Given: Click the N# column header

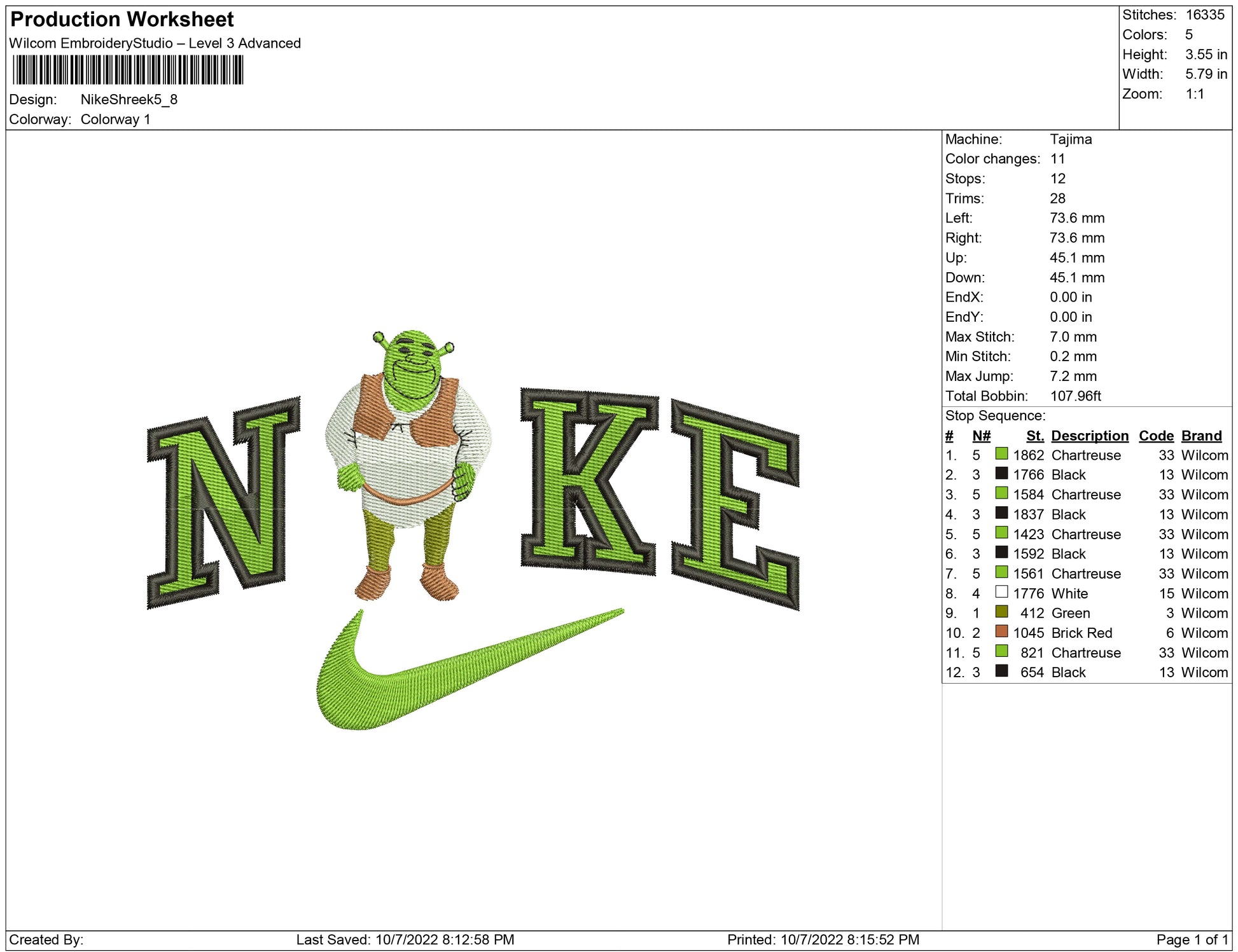Looking at the screenshot, I should [x=981, y=436].
